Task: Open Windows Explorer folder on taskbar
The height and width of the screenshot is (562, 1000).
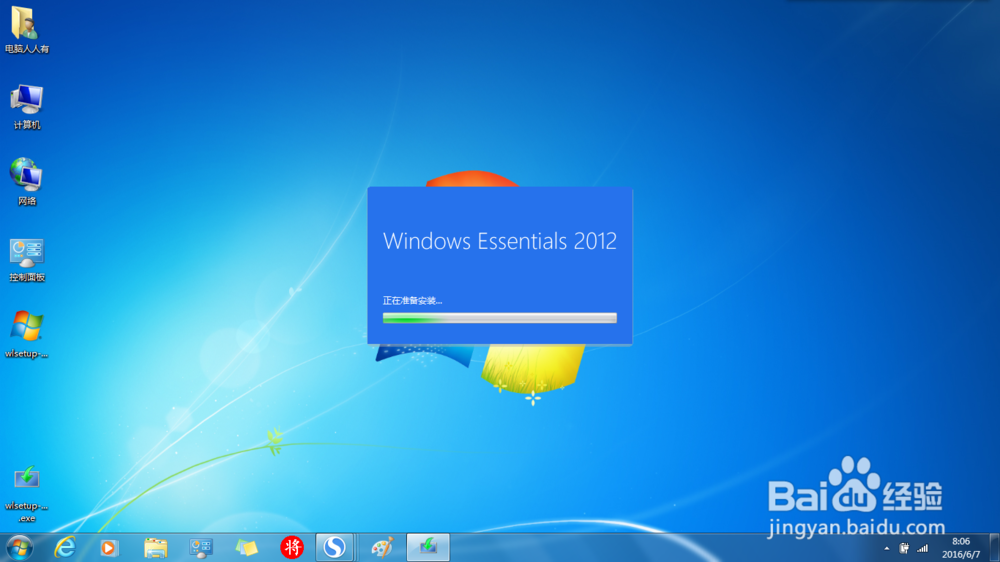Action: tap(155, 548)
